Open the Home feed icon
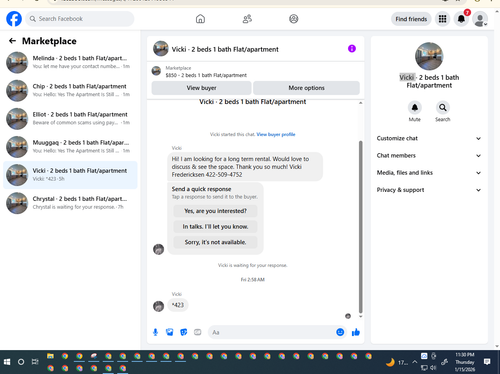 200,19
